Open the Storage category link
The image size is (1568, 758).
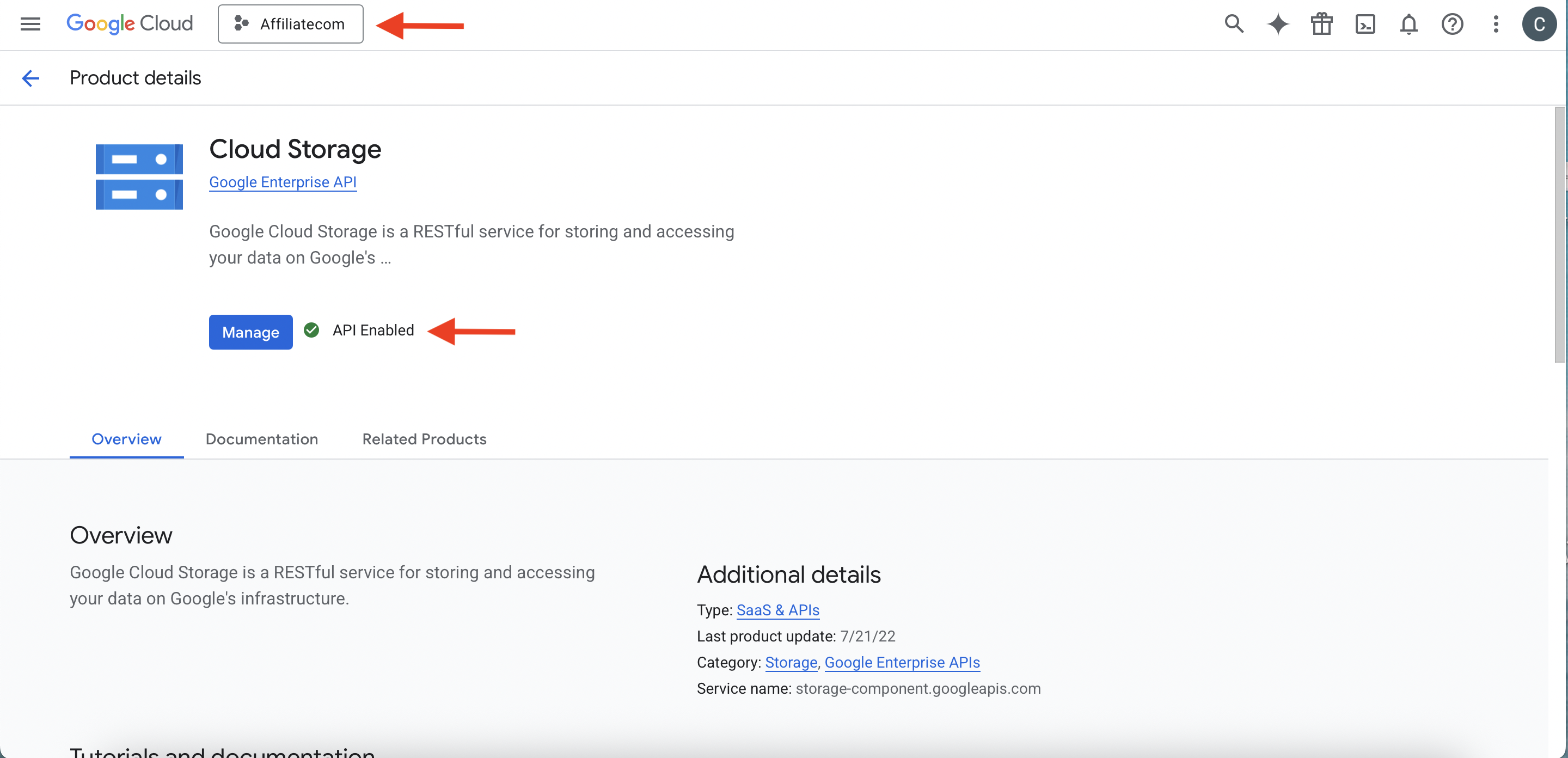point(791,662)
